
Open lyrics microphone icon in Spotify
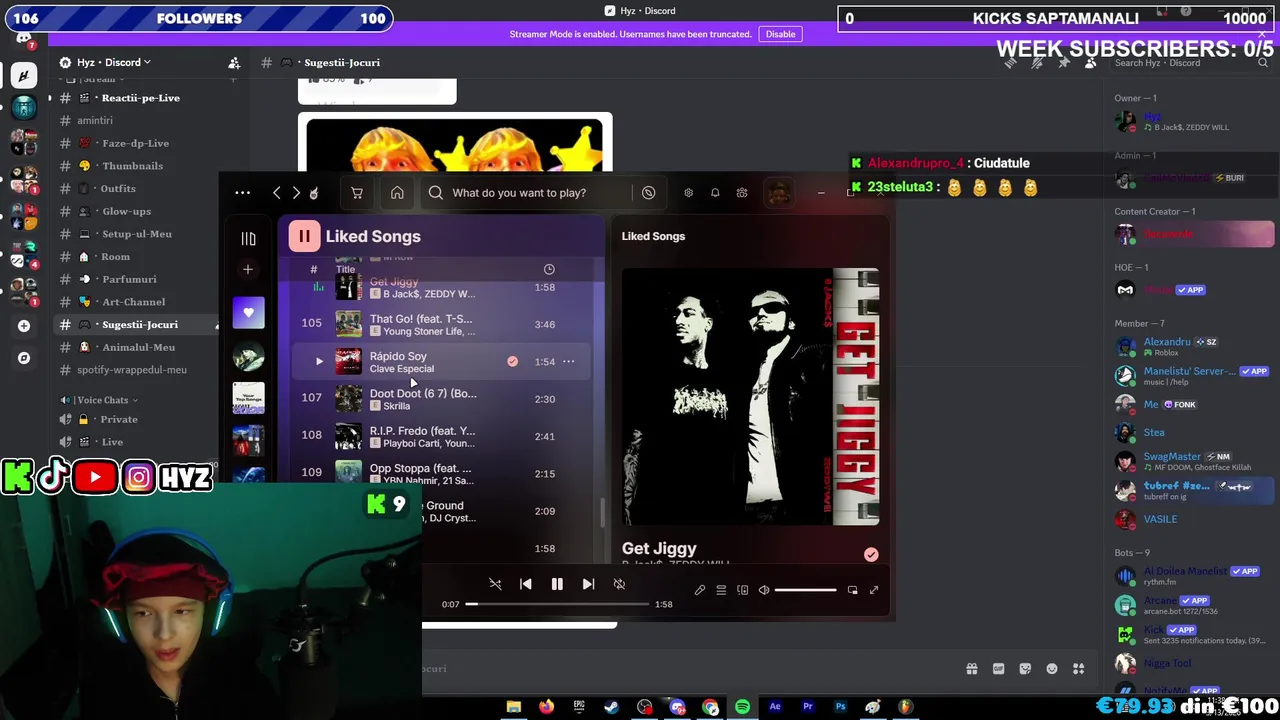700,590
